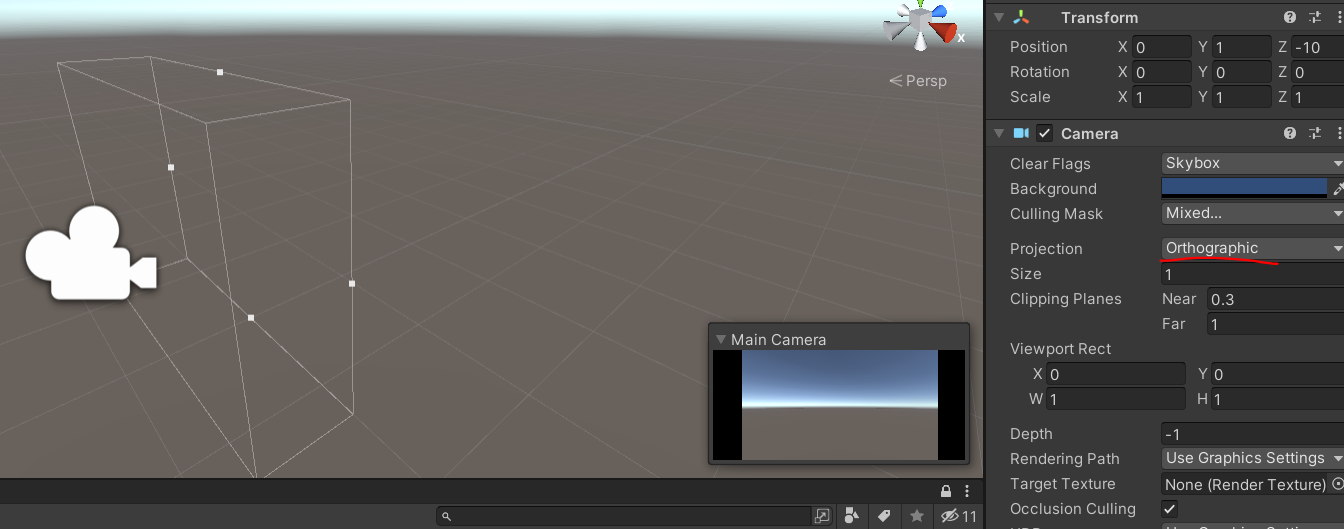This screenshot has height=529, width=1344.
Task: Open the Transform component more-options menu
Action: tap(1338, 17)
